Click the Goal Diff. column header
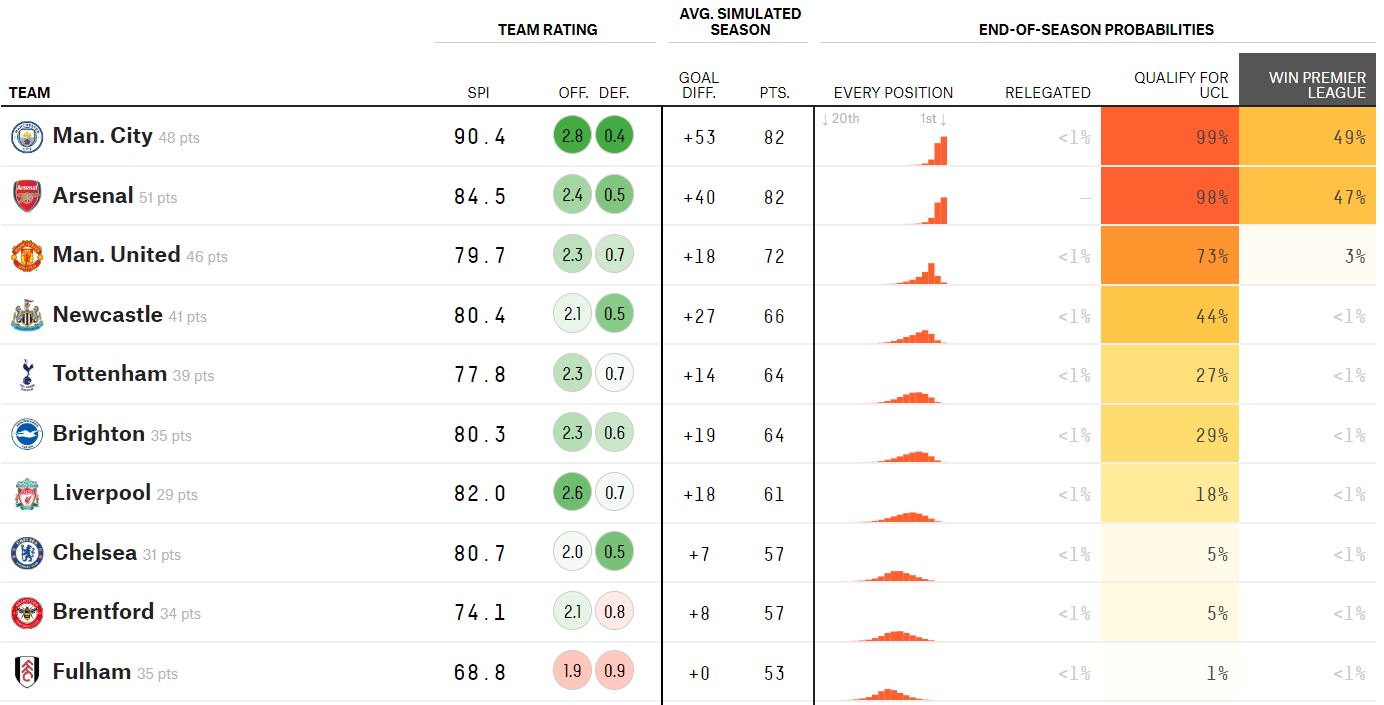Screen dimensions: 1384x705 pos(699,85)
